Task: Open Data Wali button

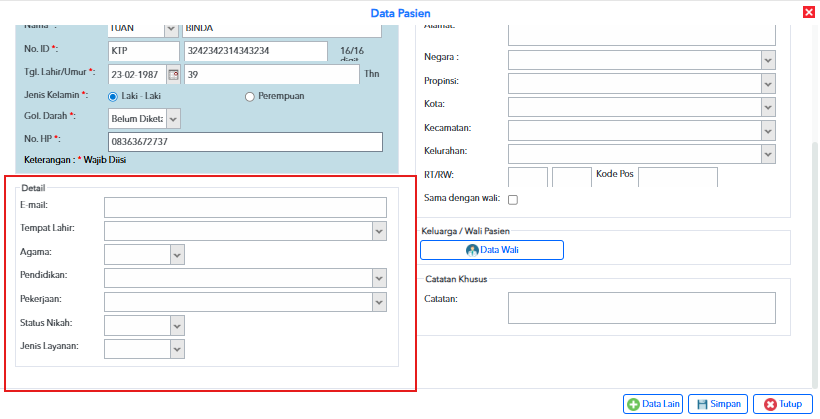Action: pos(492,250)
